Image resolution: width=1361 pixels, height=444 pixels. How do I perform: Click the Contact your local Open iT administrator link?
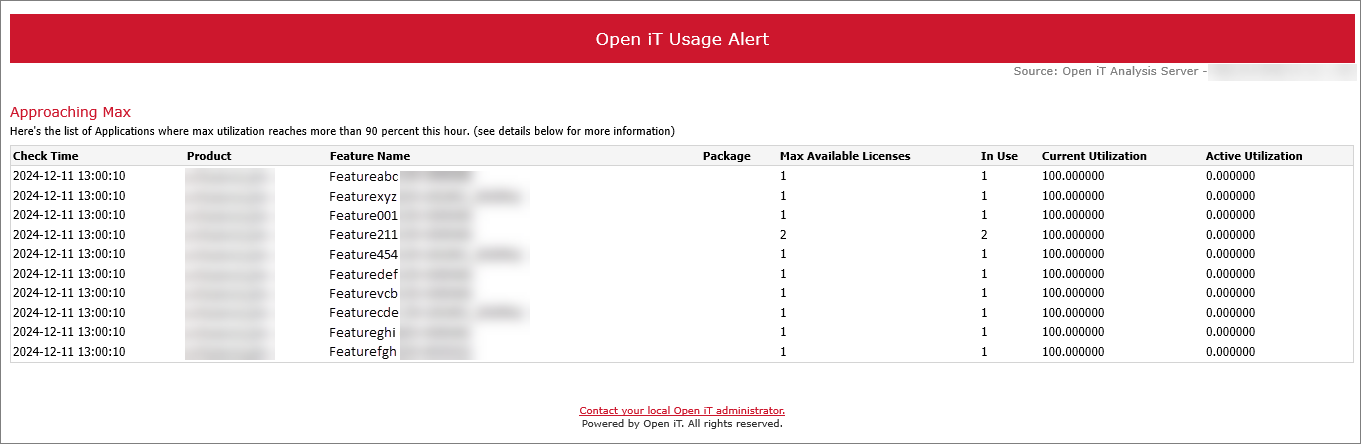pos(682,410)
